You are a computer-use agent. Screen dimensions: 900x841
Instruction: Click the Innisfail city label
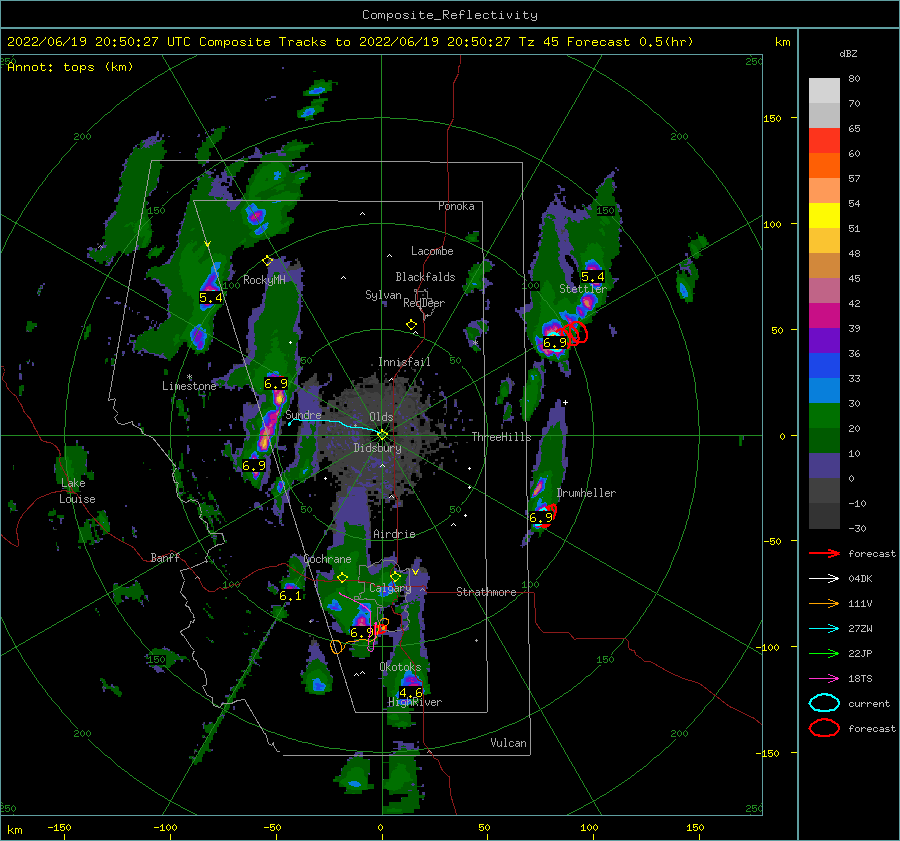[404, 362]
